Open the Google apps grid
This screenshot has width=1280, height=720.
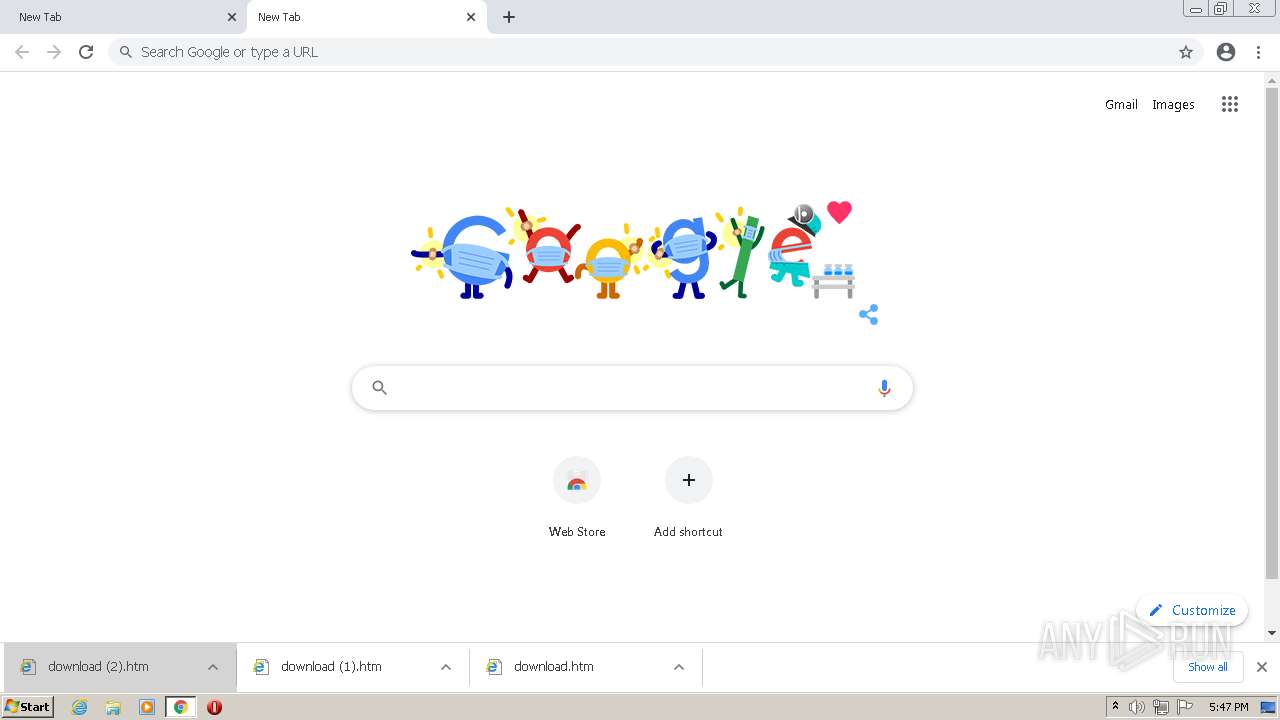tap(1230, 104)
